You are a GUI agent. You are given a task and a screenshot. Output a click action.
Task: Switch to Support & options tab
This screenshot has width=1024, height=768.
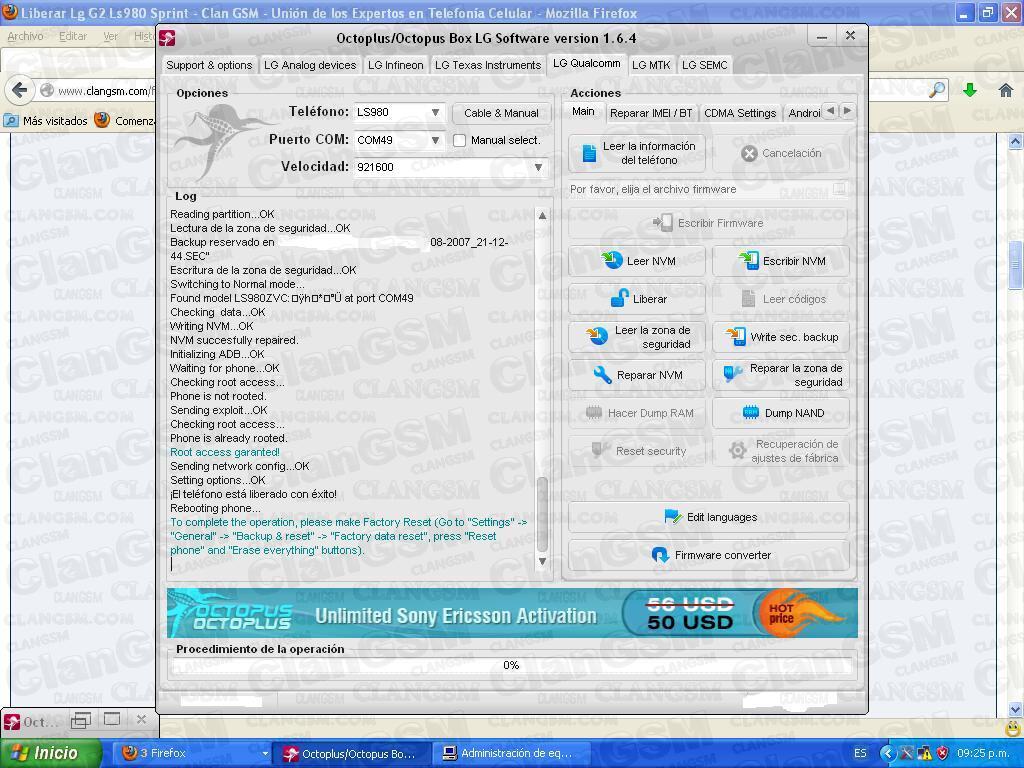(x=209, y=65)
